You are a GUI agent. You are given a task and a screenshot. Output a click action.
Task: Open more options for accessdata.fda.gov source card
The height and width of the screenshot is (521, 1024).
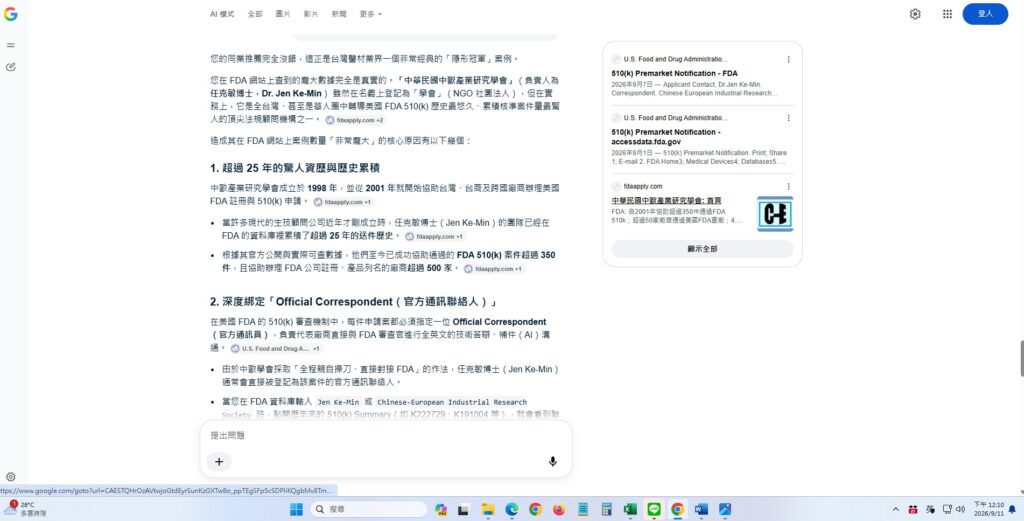pos(788,118)
